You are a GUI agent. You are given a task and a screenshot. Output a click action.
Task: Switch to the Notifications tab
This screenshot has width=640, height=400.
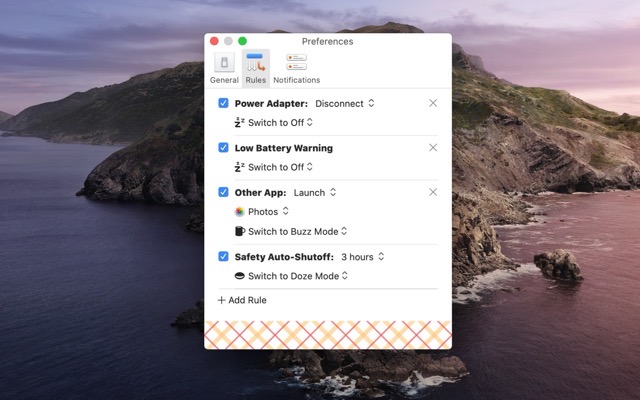point(296,68)
